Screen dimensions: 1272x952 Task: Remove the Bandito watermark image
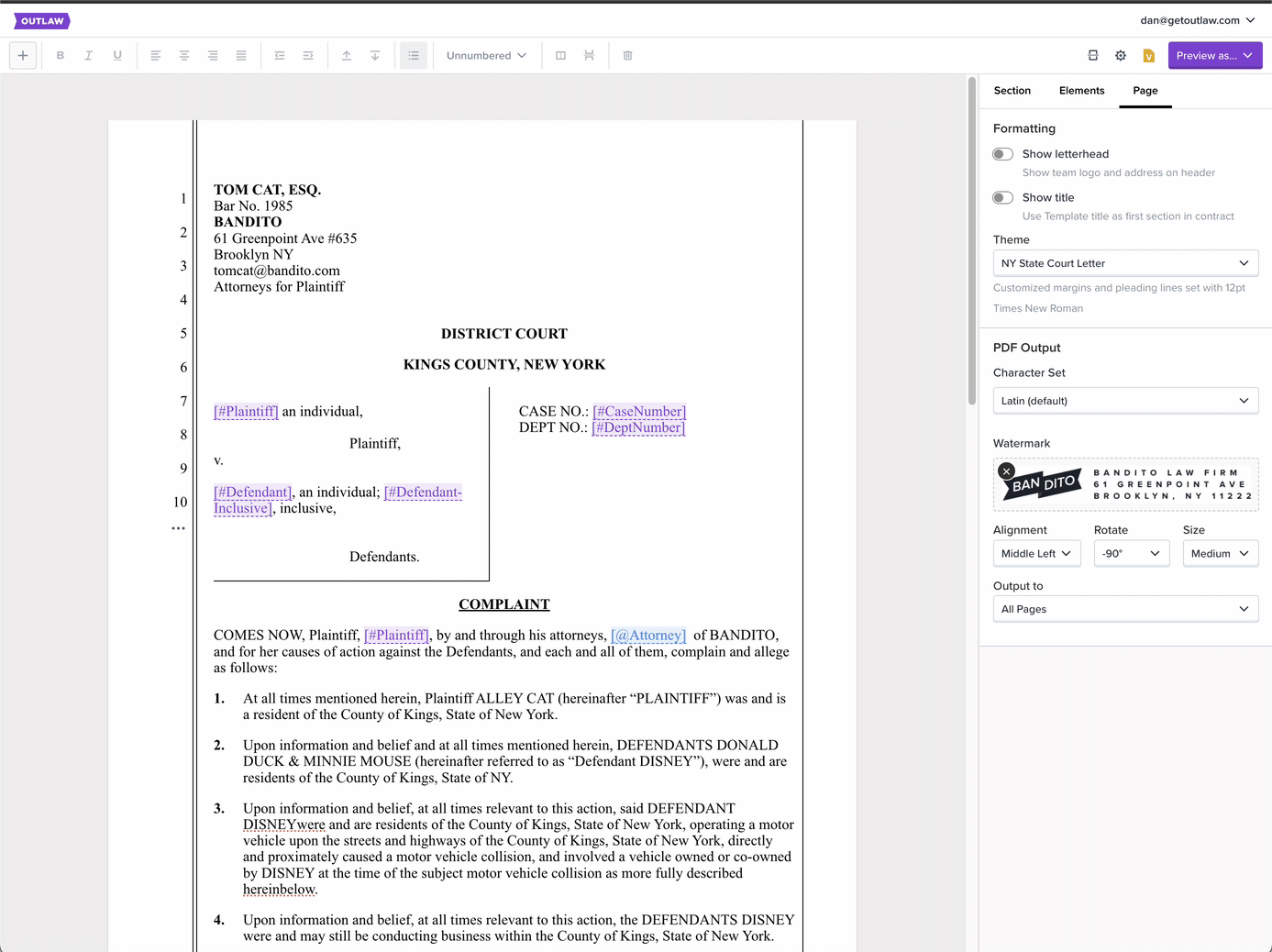[1007, 471]
